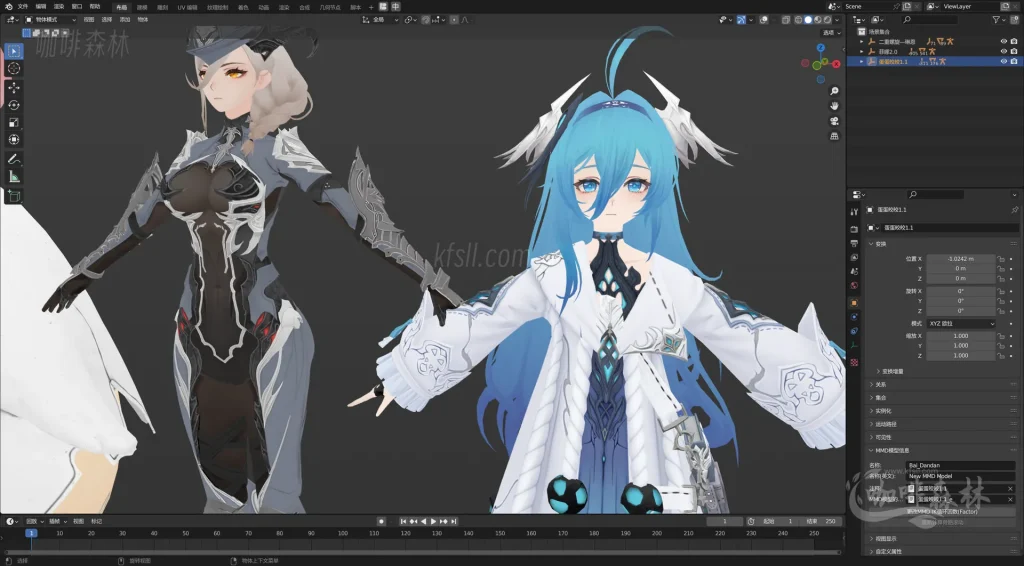Toggle proportional editing in header
This screenshot has width=1024, height=566.
click(x=454, y=20)
